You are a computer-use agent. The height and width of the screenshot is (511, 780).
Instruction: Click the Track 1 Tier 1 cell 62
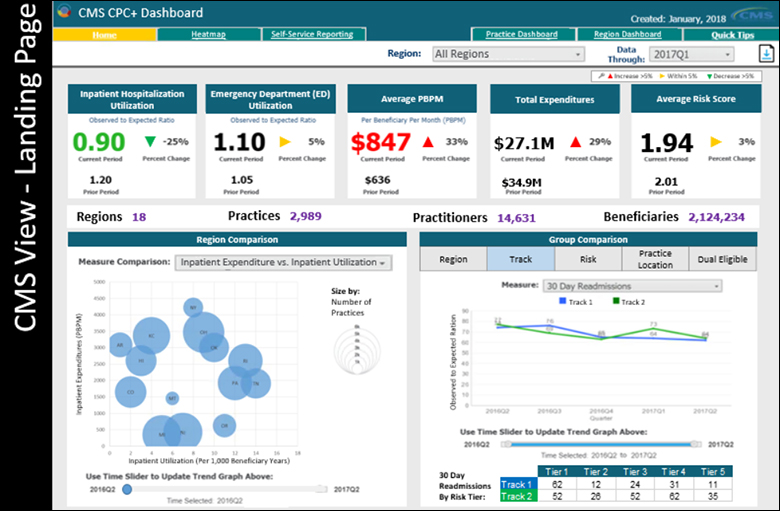click(x=557, y=484)
